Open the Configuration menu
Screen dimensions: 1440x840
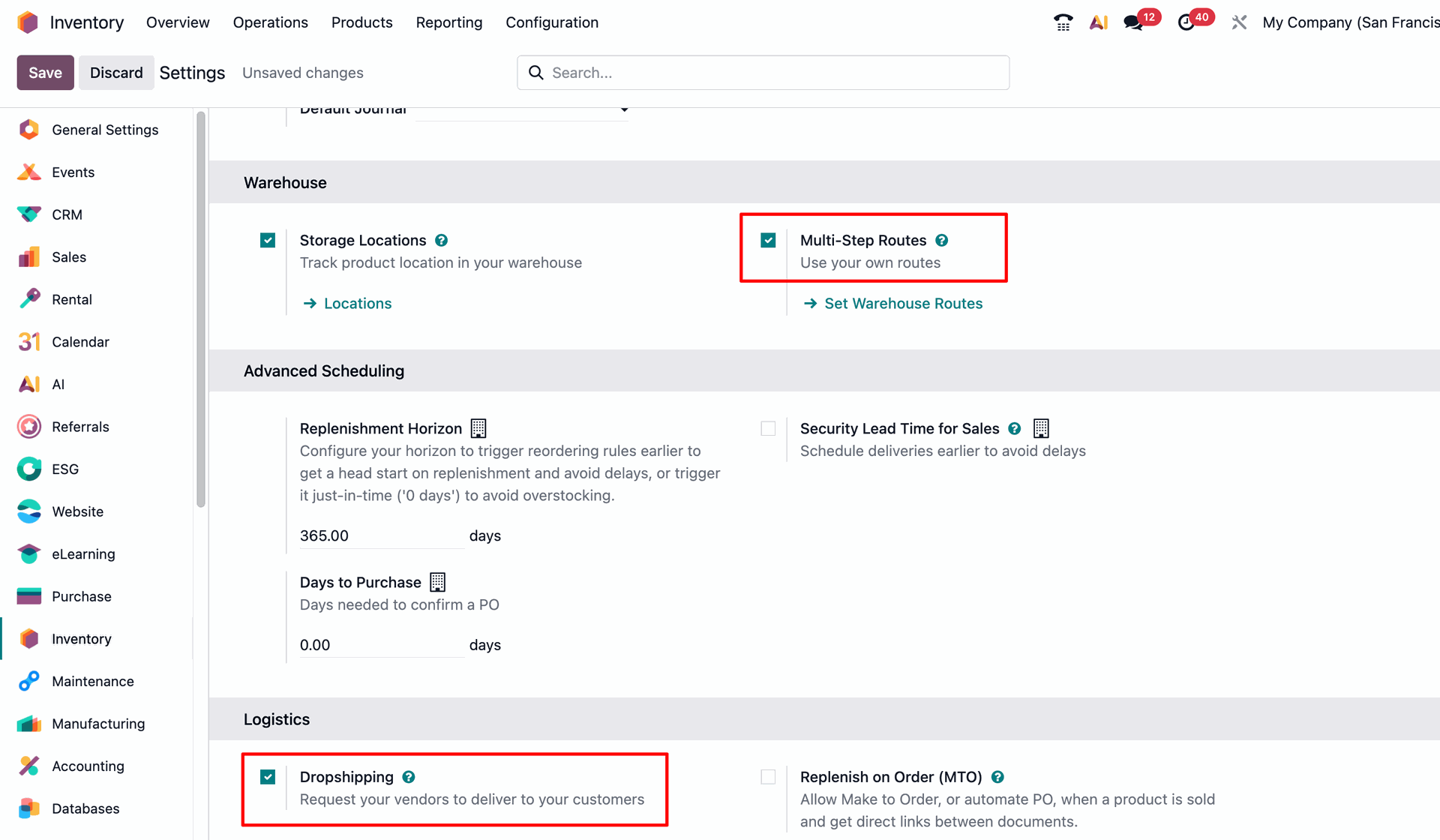click(x=552, y=22)
